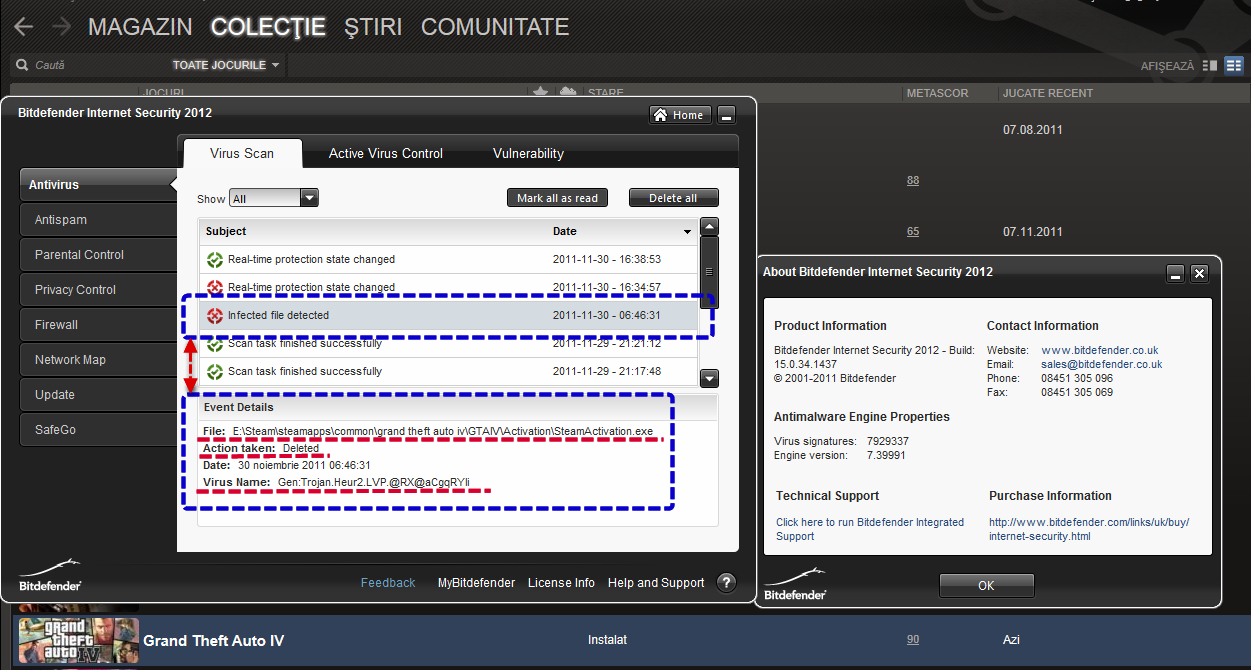Open the ŞTIRI tab in Steam
The width and height of the screenshot is (1251, 670).
tap(373, 27)
